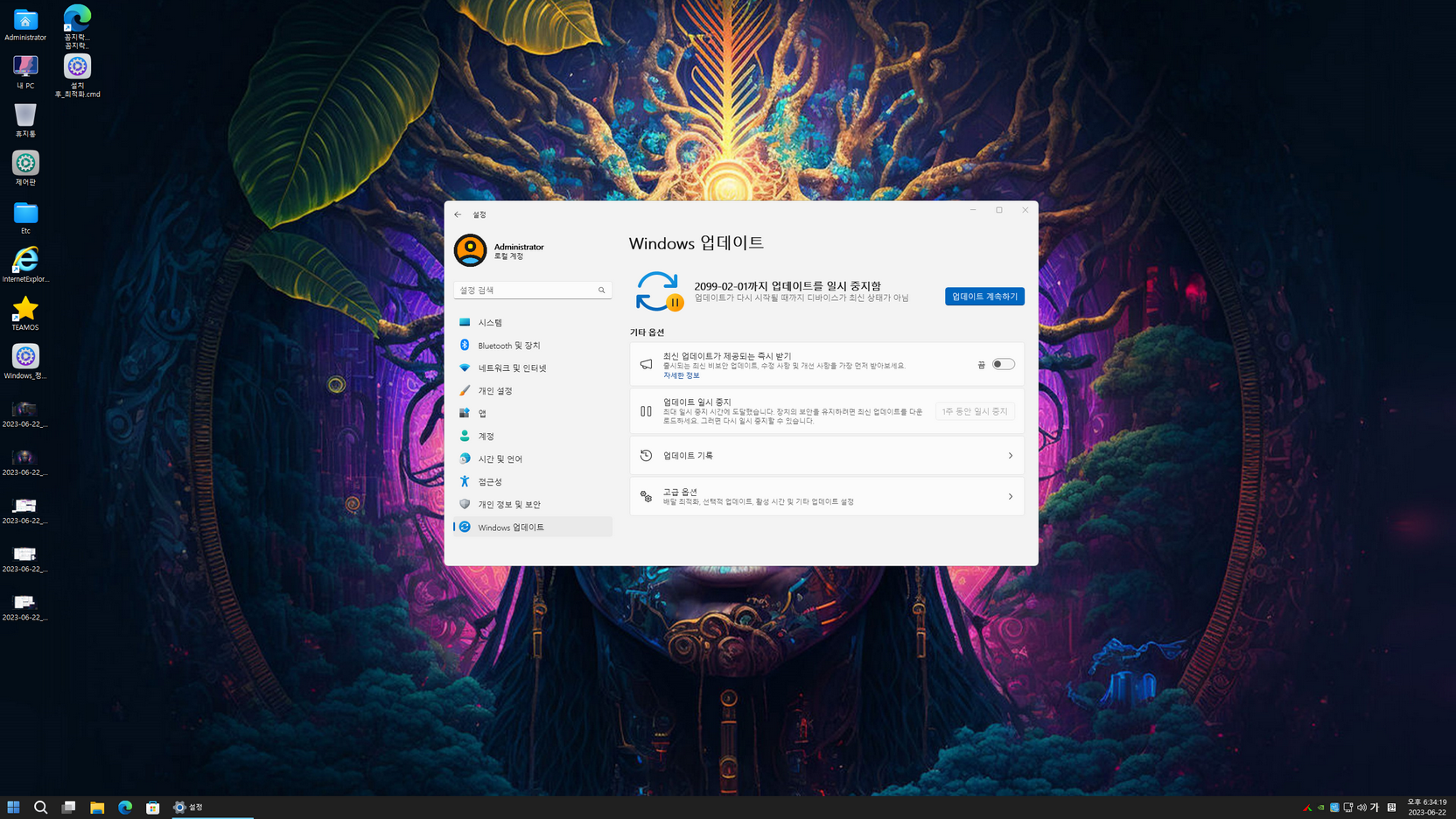Open the Administrator folder desktop icon
The image size is (1456, 819).
pos(25,25)
